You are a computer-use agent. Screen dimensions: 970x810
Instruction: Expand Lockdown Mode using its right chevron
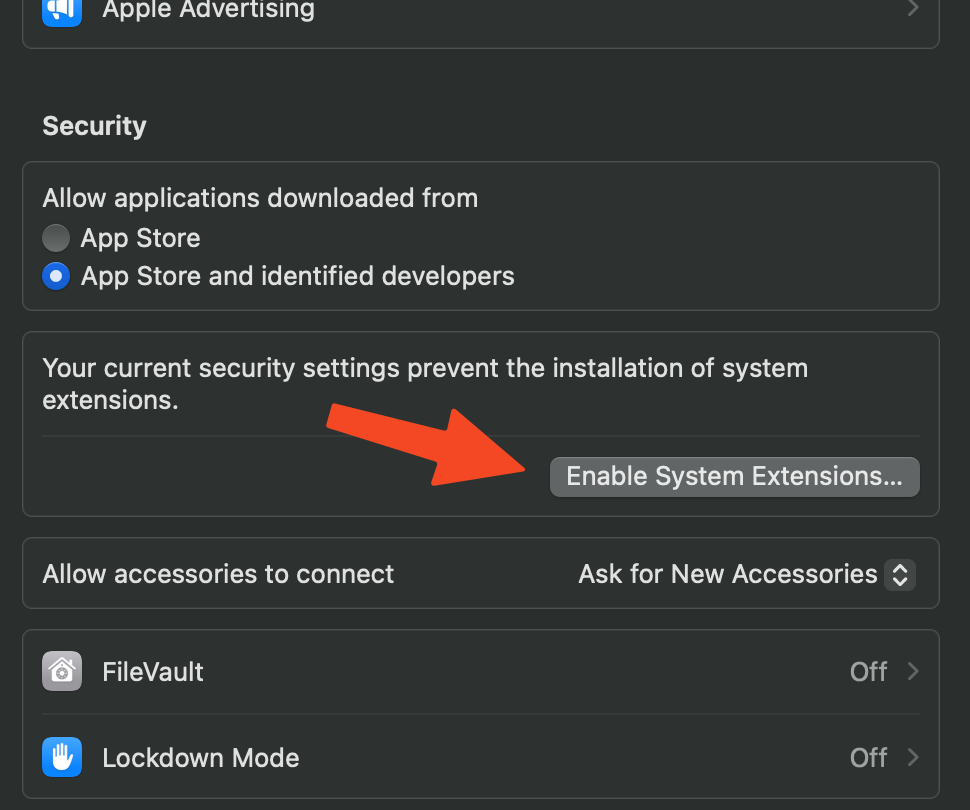click(912, 757)
